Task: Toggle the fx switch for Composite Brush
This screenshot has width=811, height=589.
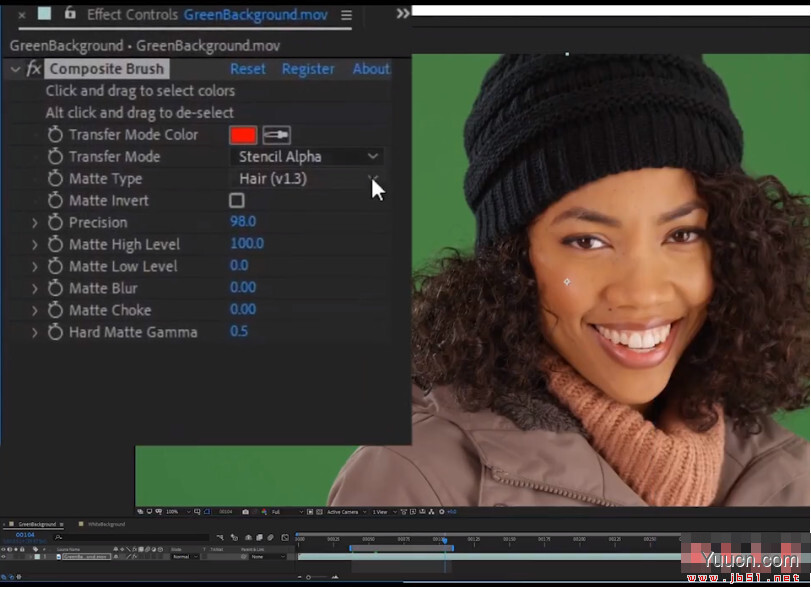Action: (33, 69)
